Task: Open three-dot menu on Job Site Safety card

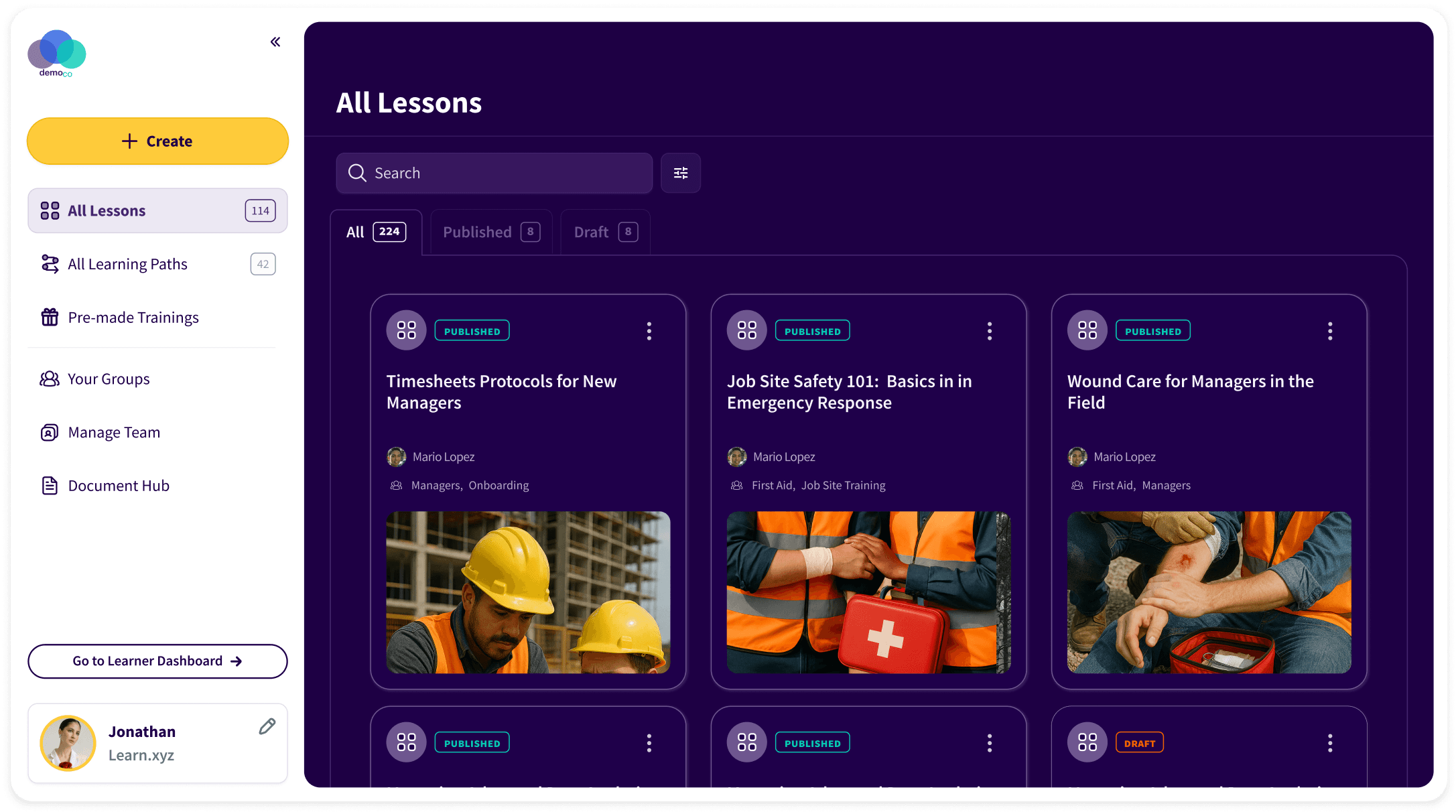Action: (989, 331)
